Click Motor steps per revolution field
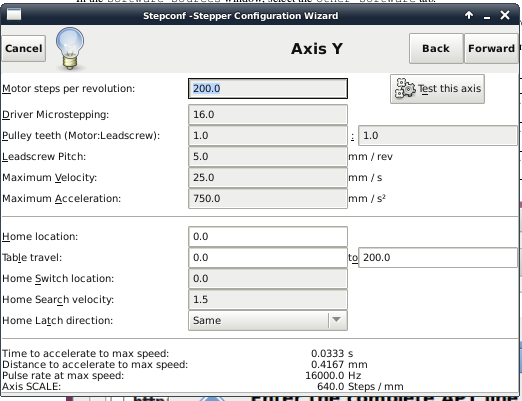 tap(268, 89)
